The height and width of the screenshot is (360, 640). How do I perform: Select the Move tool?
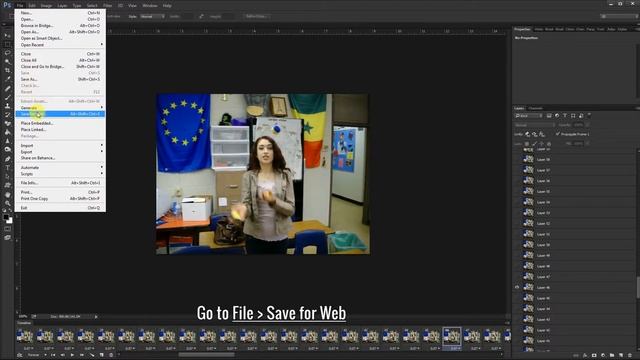[x=7, y=36]
